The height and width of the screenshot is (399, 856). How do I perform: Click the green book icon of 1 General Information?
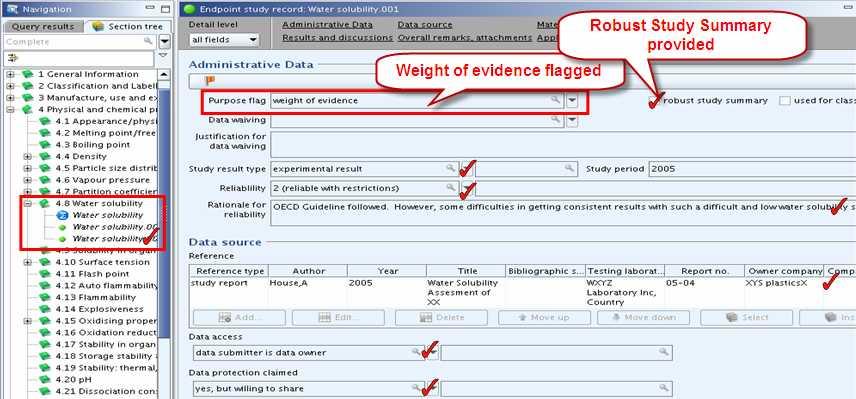click(x=28, y=74)
